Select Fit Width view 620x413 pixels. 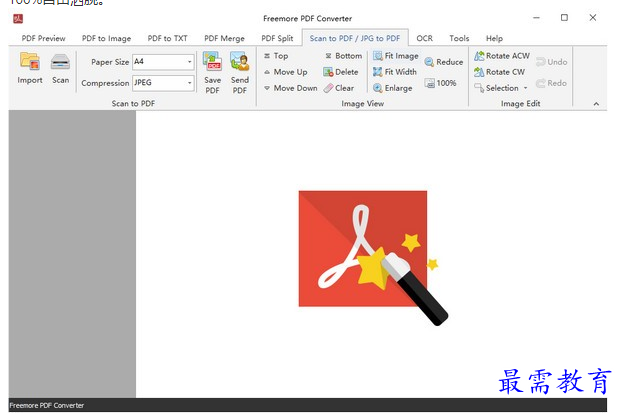[395, 72]
